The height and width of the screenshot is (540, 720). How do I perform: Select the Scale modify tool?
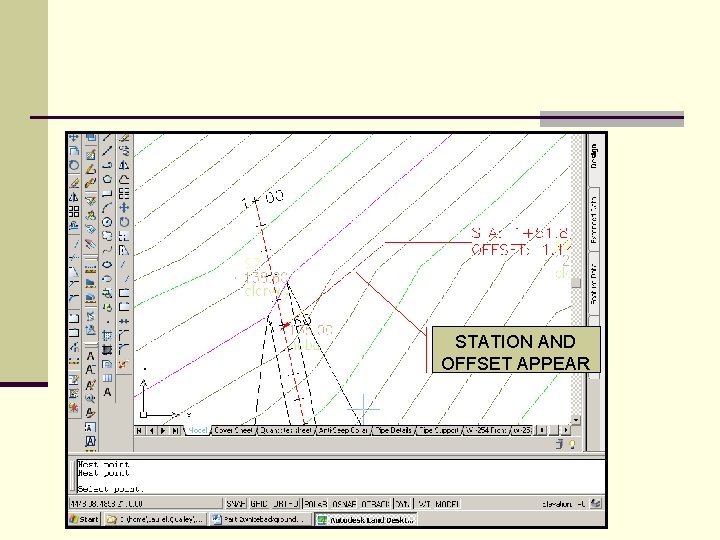(x=124, y=236)
